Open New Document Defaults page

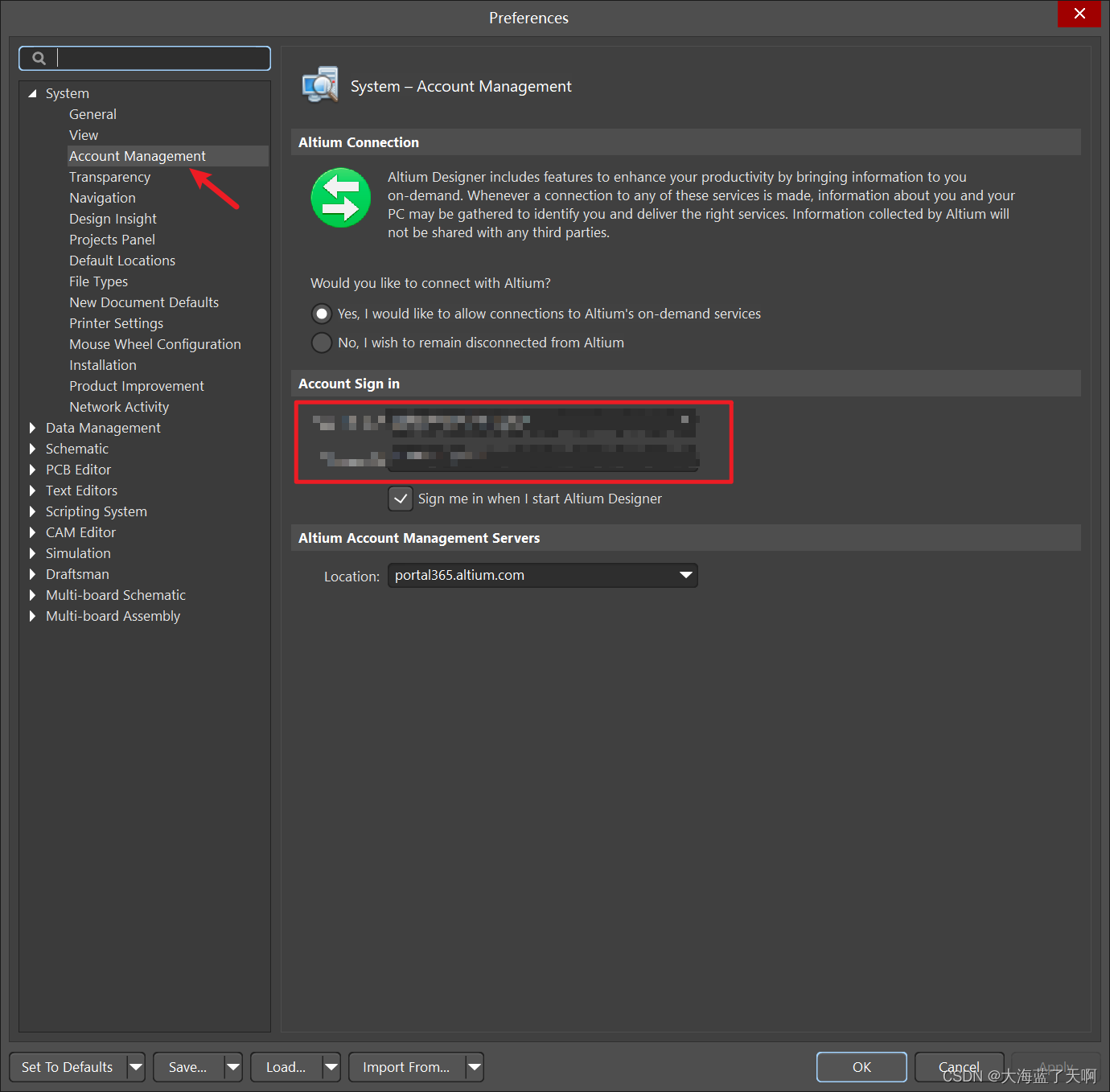144,302
